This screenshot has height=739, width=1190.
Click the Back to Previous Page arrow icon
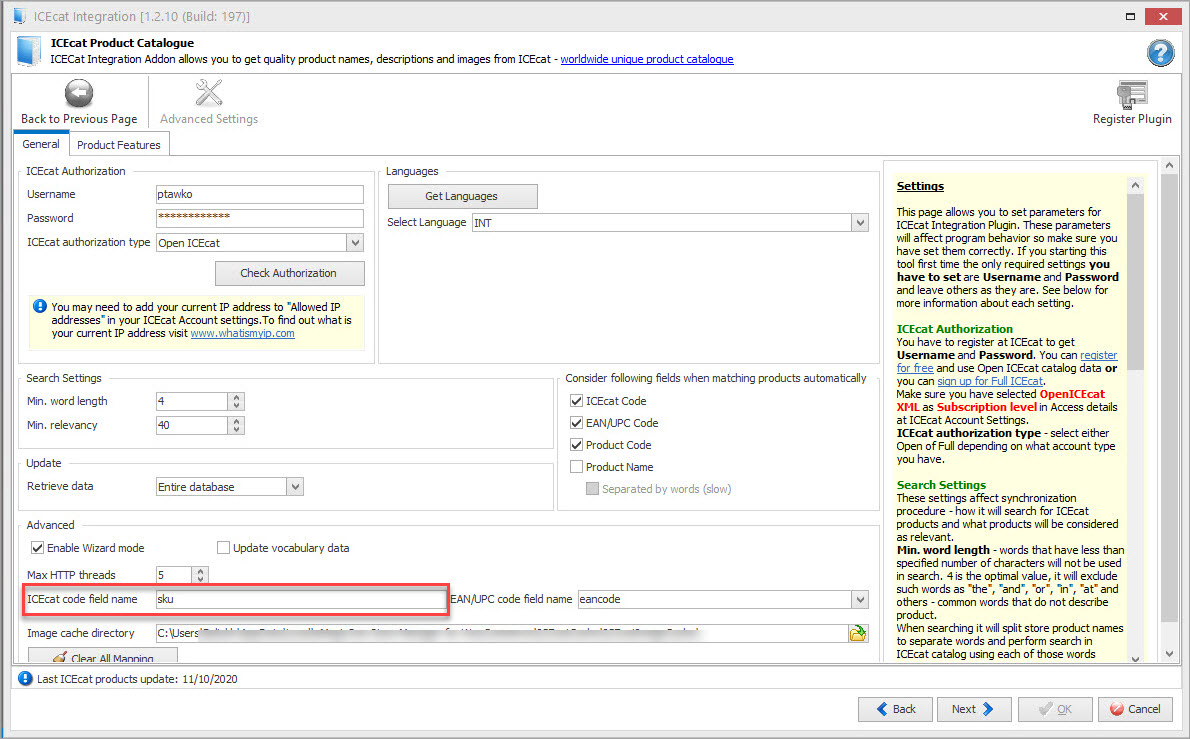click(78, 94)
